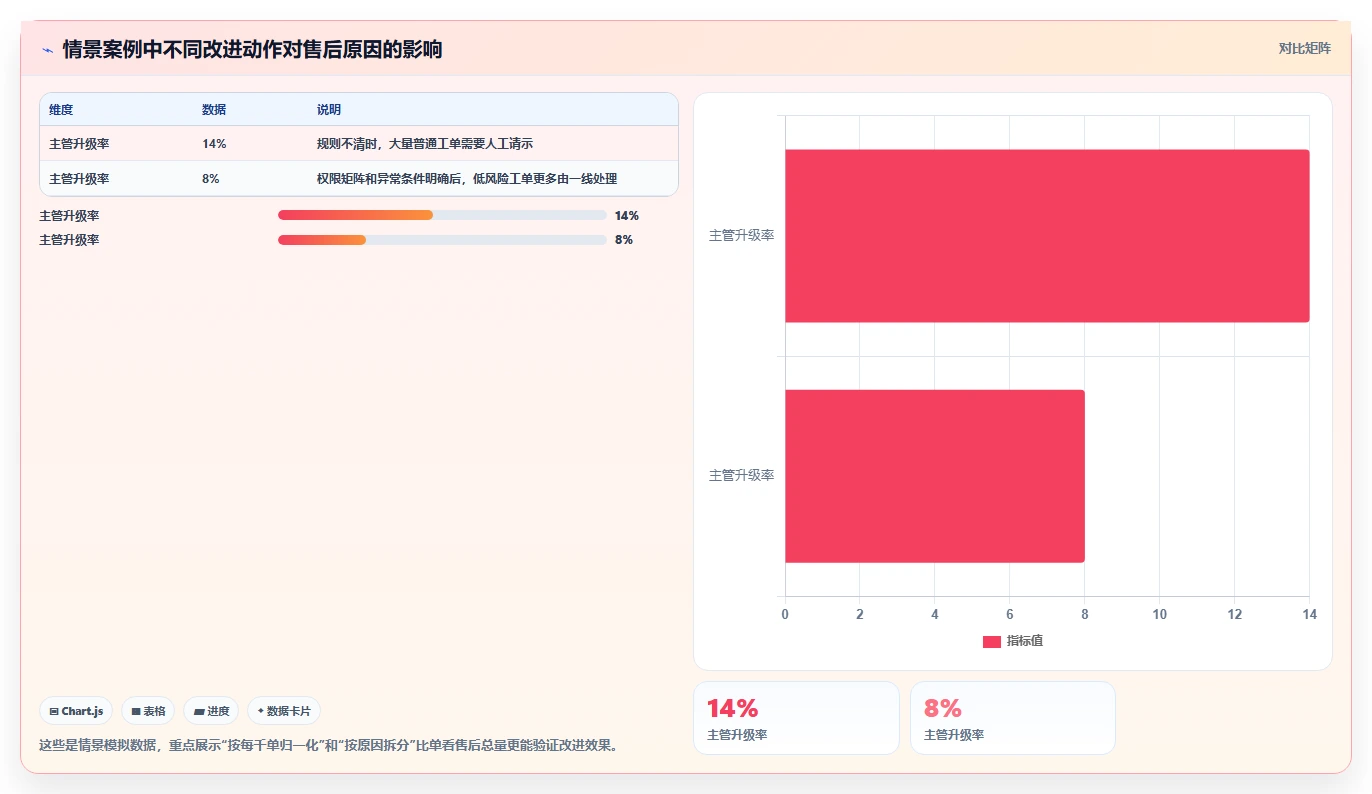Click the y-axis label of the upper bar

pos(741,236)
